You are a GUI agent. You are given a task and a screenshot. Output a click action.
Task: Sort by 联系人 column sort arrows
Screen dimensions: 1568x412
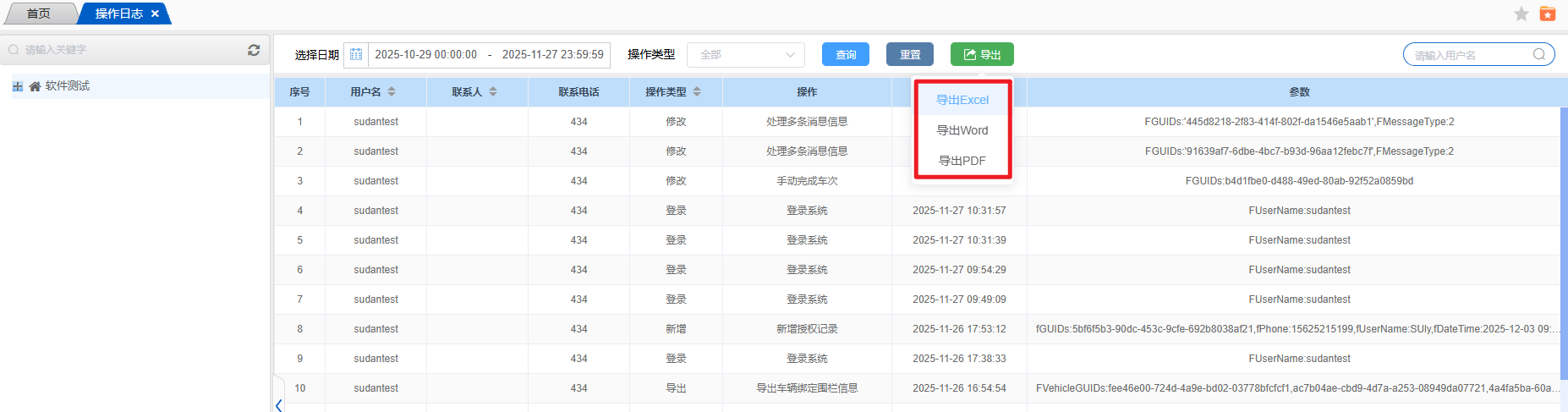coord(493,92)
